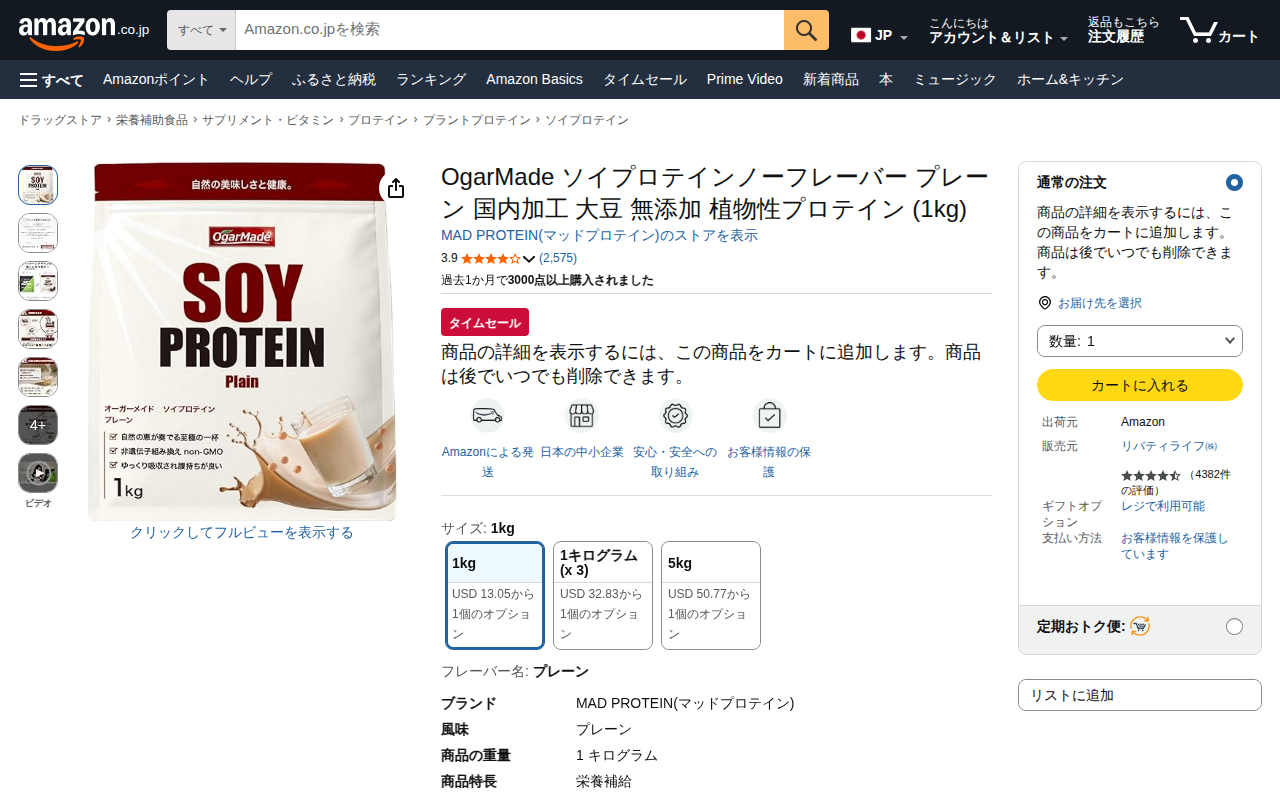Click クリックしてフルビューを表示する link
Screen dimensions: 1280x800
tap(242, 533)
